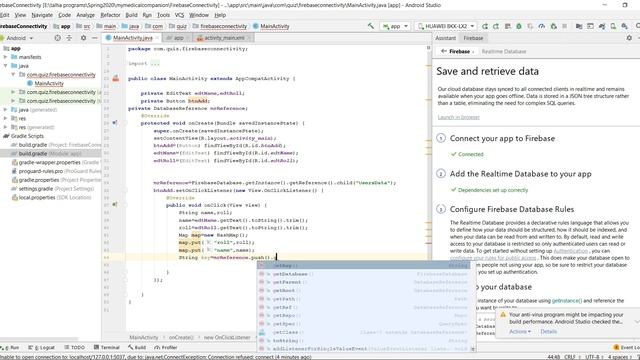Open the SDK Manager icon in toolbar
Viewport: 640px width, 360px height.
click(x=624, y=26)
